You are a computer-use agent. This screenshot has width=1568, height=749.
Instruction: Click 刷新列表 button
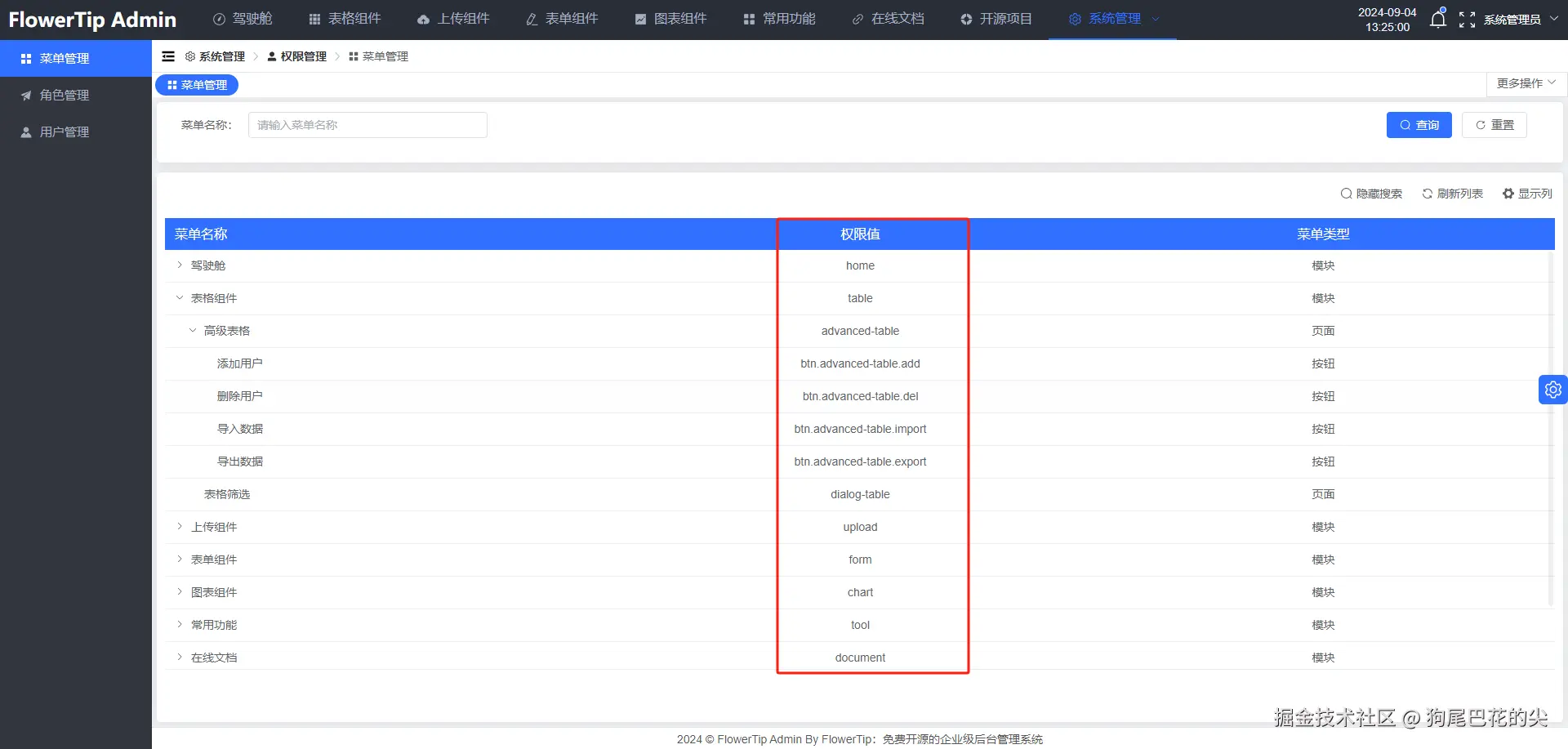(1452, 194)
